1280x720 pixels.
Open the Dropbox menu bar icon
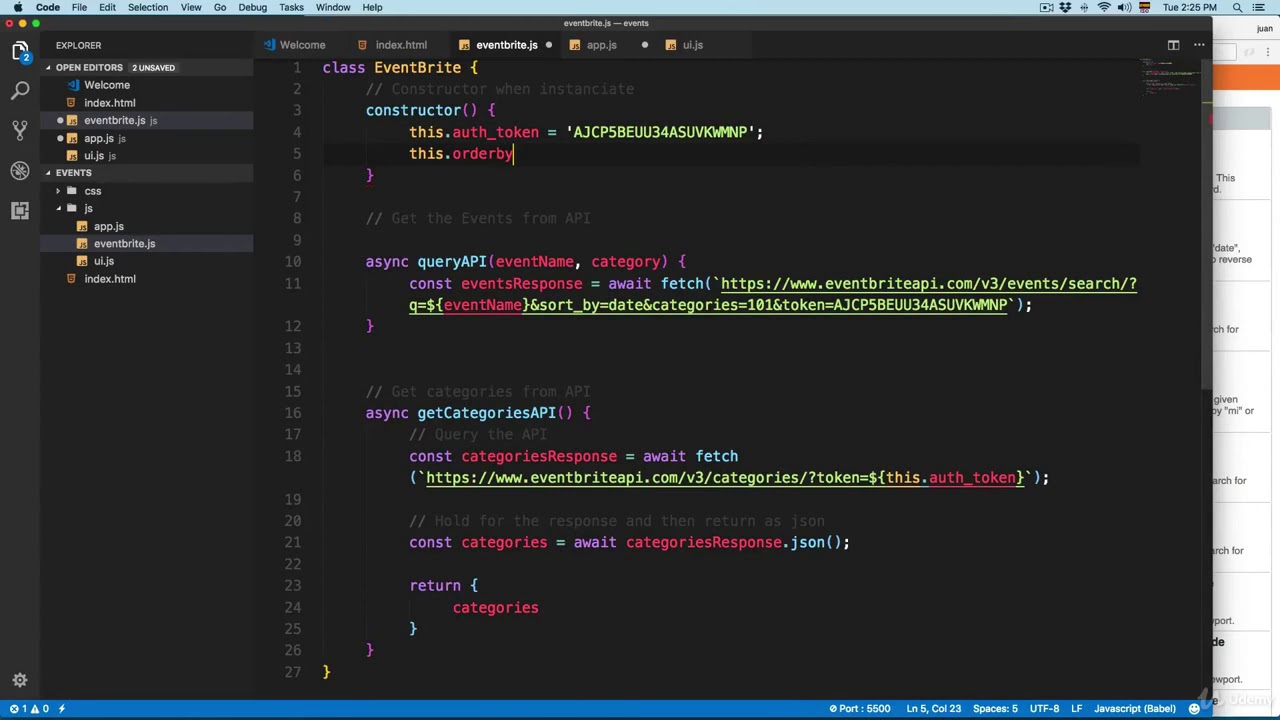(x=1066, y=7)
